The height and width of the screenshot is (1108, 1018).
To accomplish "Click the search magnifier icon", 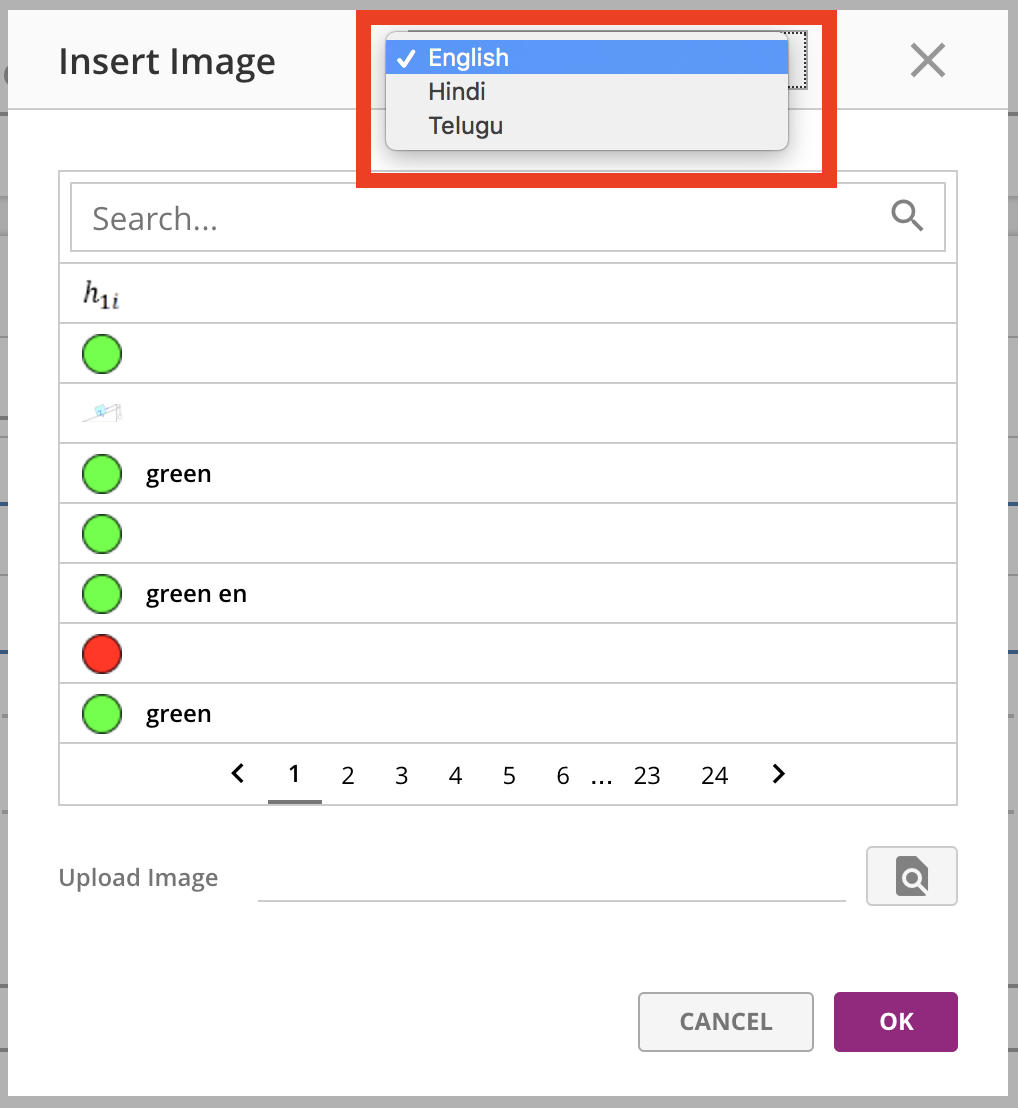I will [907, 215].
